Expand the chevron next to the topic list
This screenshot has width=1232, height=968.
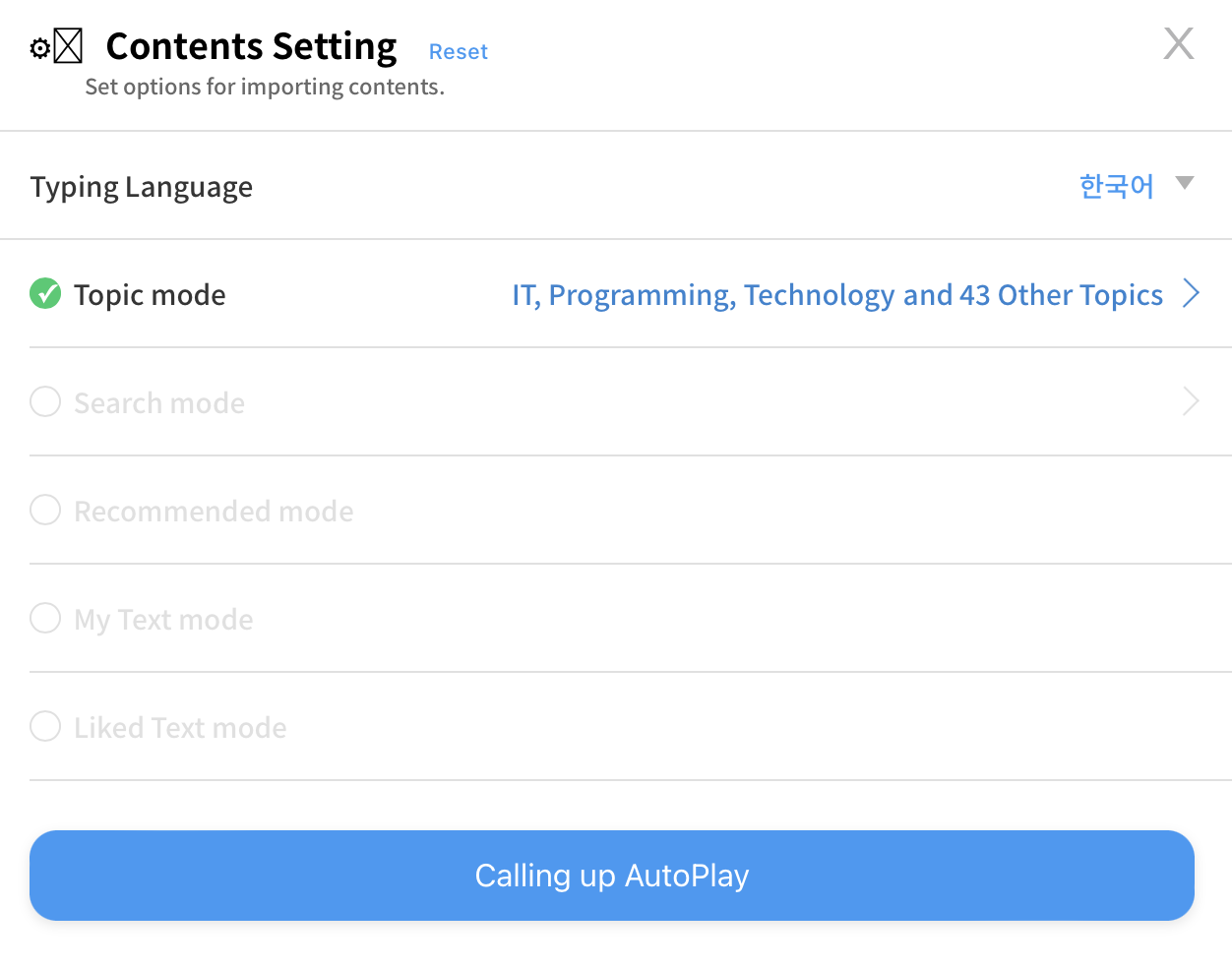click(x=1192, y=293)
